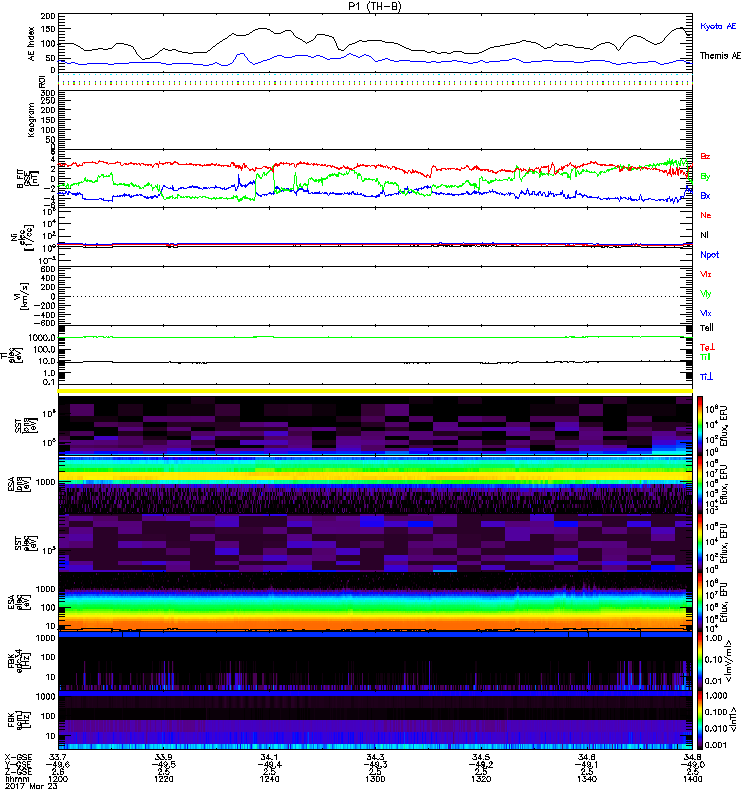Select the blue Bx legend label
This screenshot has height=800, width=750.
(705, 195)
